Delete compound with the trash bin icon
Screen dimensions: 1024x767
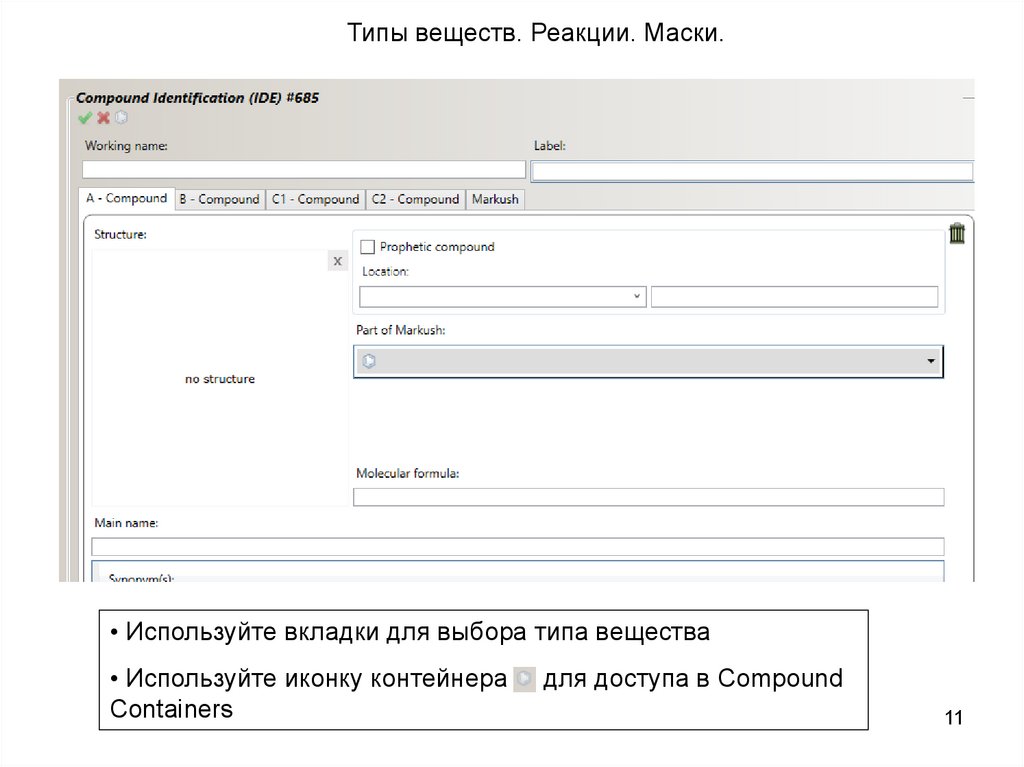coord(957,233)
